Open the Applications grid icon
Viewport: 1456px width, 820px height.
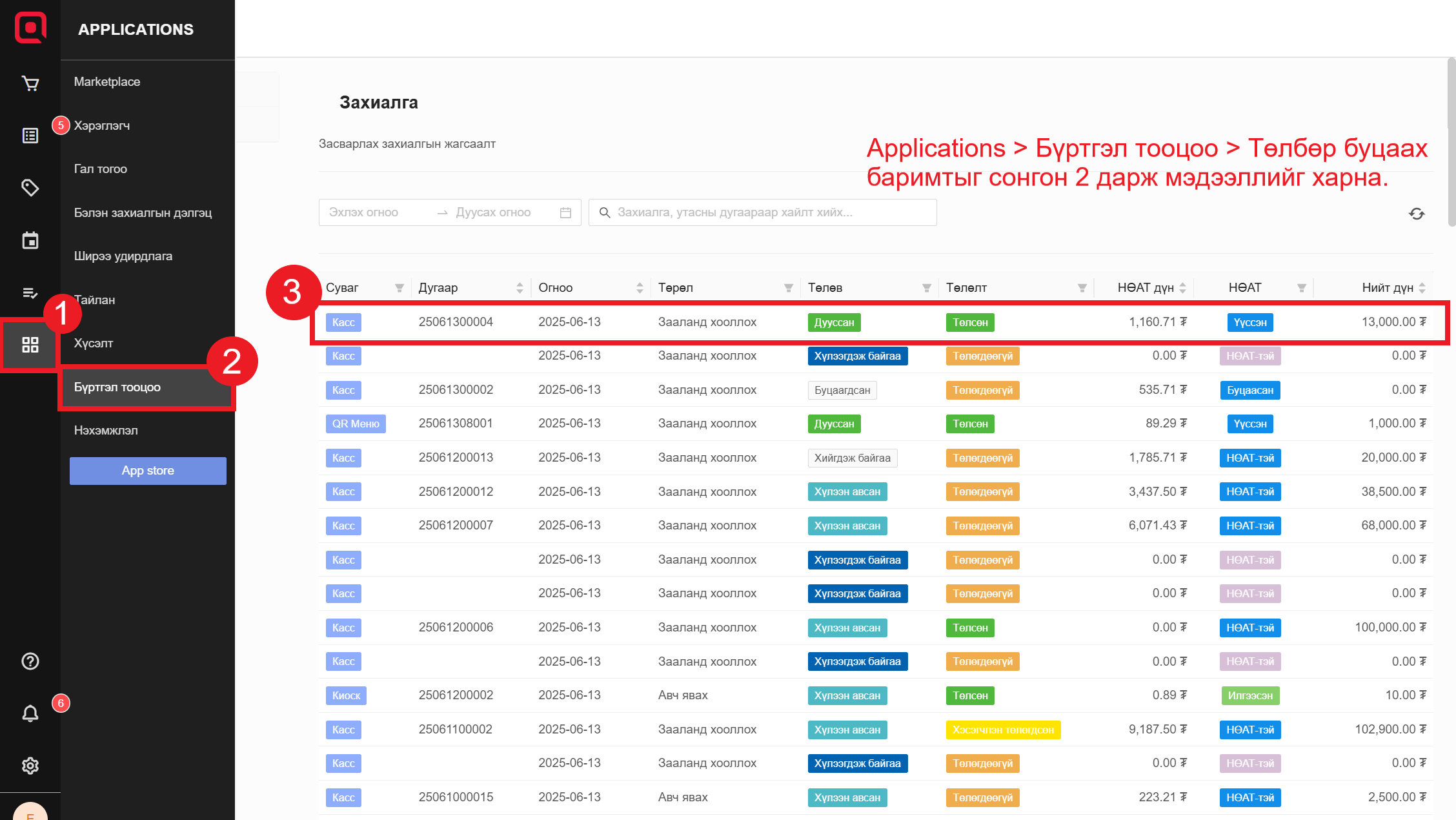(x=30, y=345)
